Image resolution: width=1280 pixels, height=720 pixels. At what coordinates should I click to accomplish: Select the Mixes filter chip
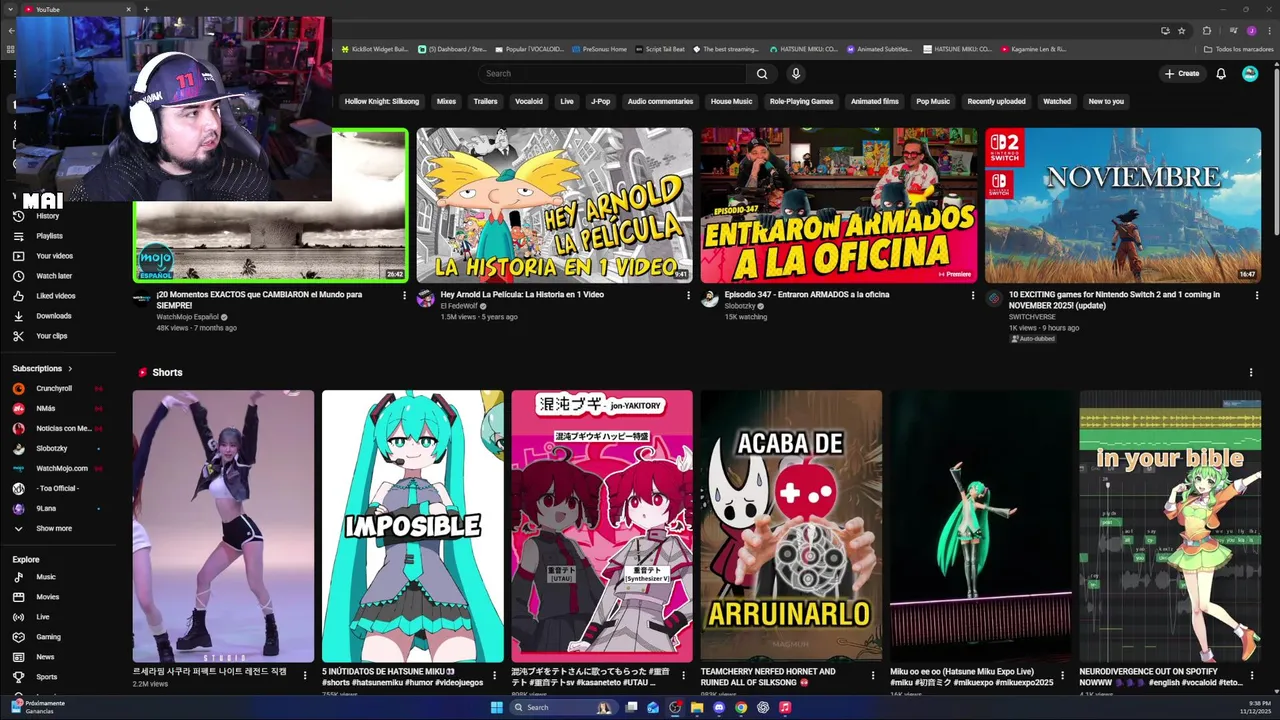tap(446, 101)
